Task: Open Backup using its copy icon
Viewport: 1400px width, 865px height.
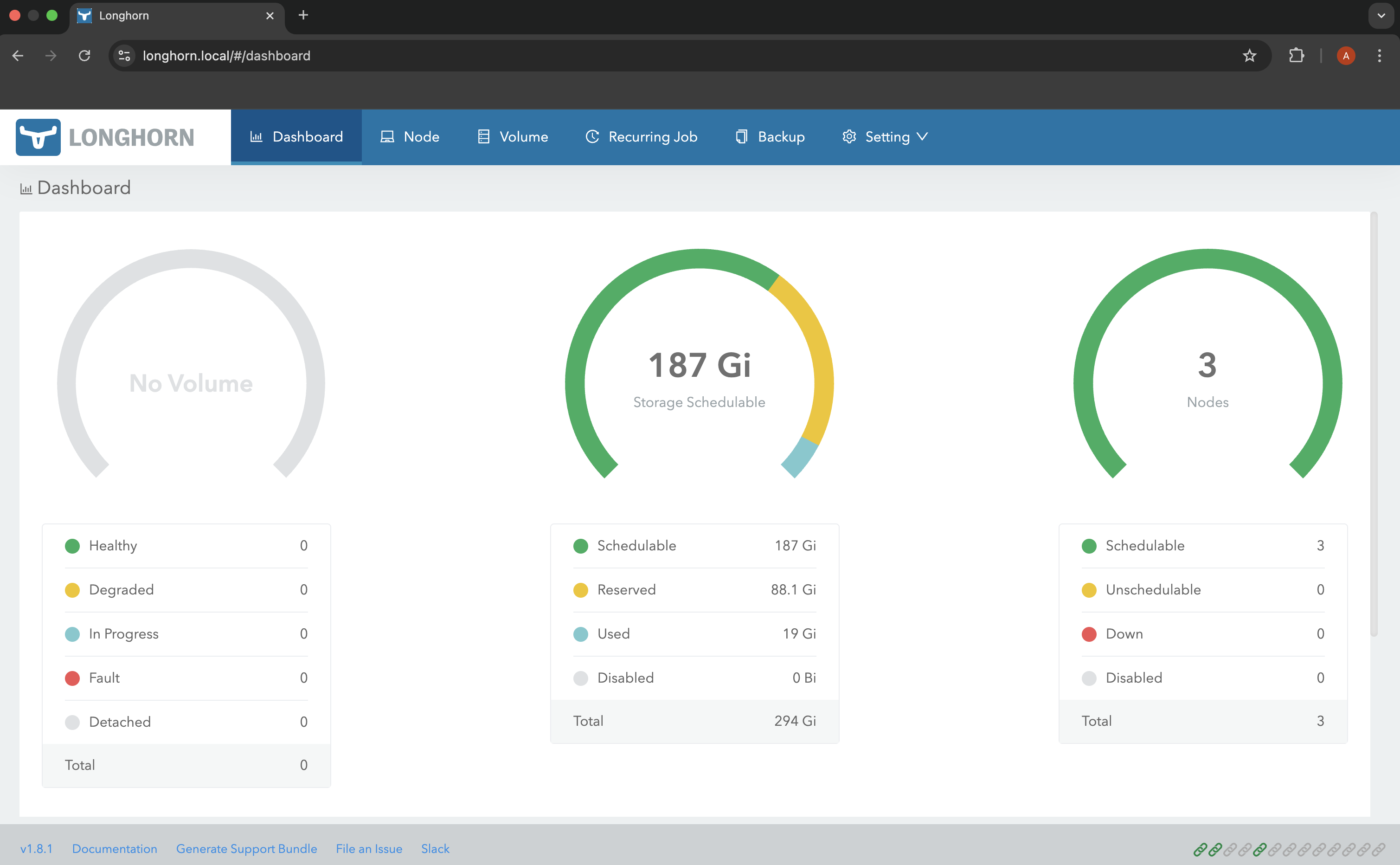Action: click(741, 136)
